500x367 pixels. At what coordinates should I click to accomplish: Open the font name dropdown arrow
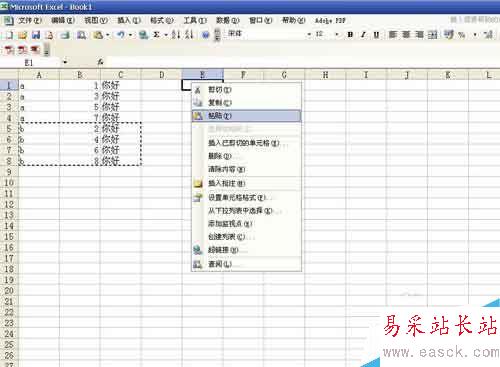click(309, 34)
